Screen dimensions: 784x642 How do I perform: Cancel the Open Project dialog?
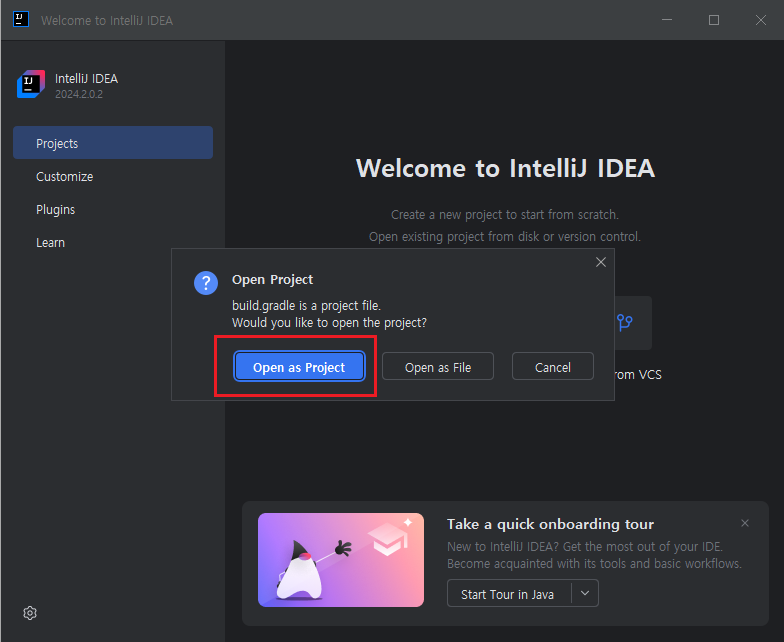point(553,367)
